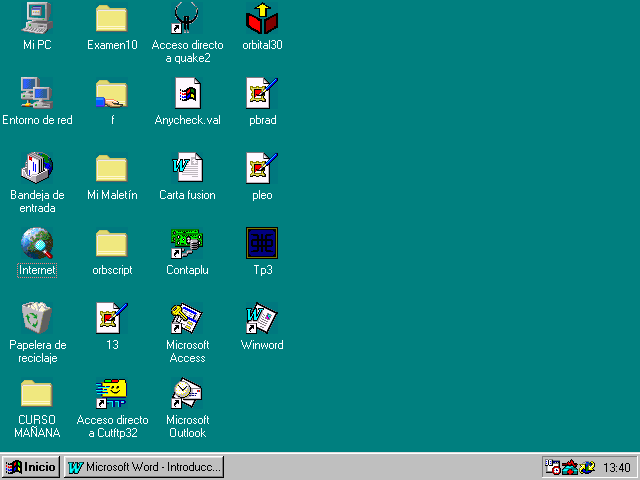Click the "orbital30" label text
Image resolution: width=640 pixels, height=480 pixels.
point(262,45)
